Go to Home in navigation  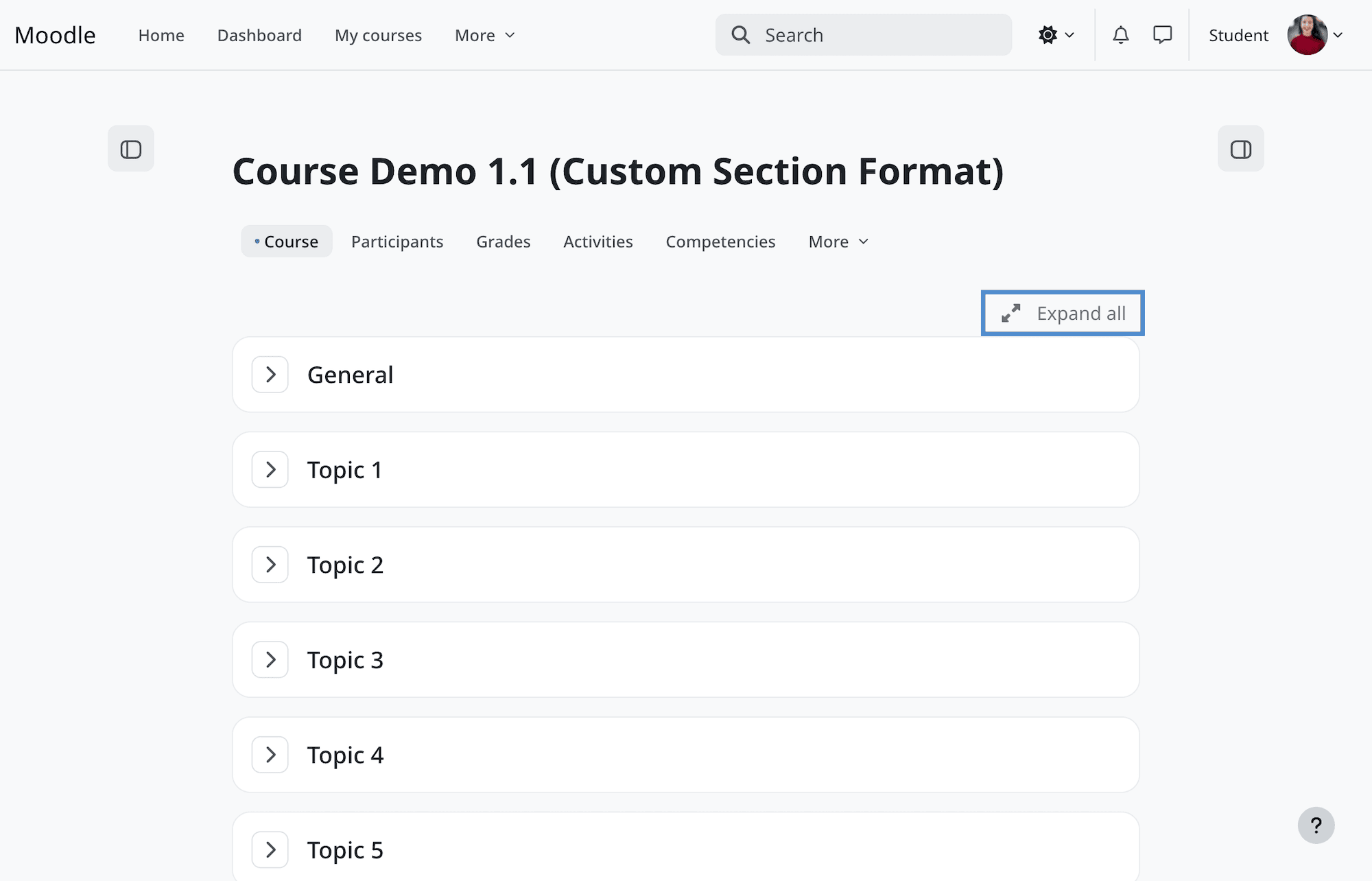pos(161,35)
